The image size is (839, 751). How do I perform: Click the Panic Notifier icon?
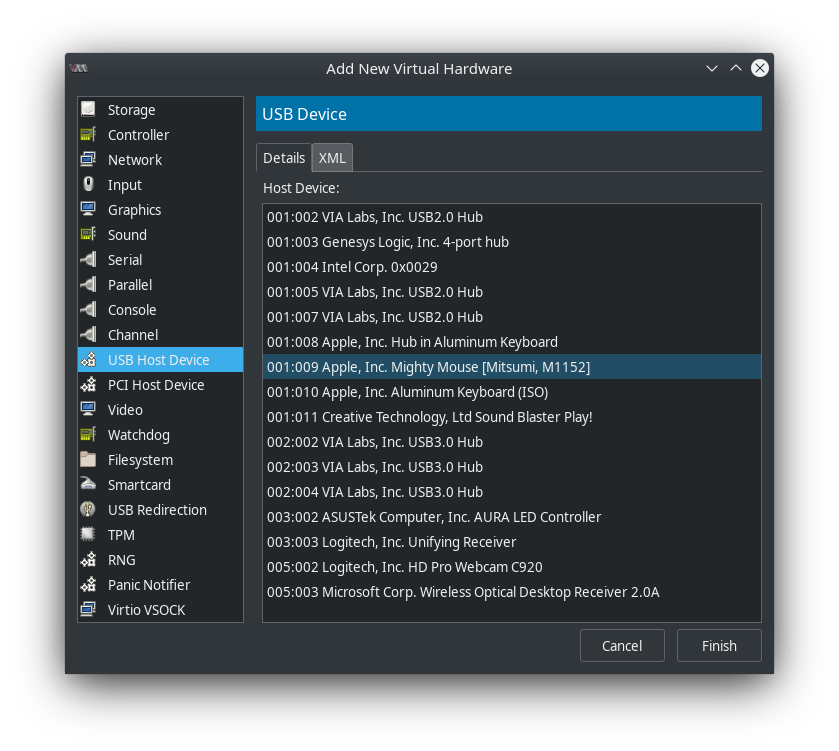tap(88, 585)
